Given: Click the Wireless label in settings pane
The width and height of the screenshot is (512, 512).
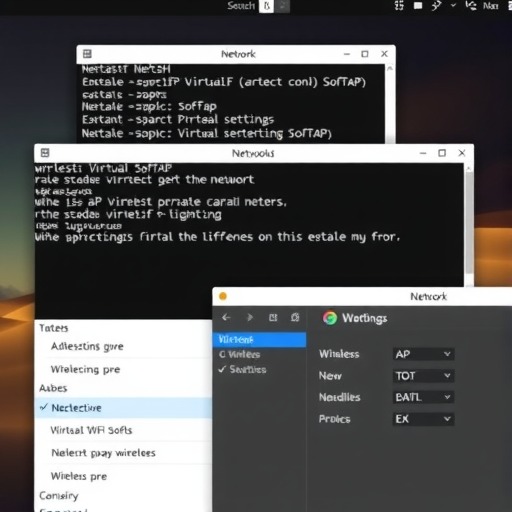Looking at the screenshot, I should (x=339, y=354).
